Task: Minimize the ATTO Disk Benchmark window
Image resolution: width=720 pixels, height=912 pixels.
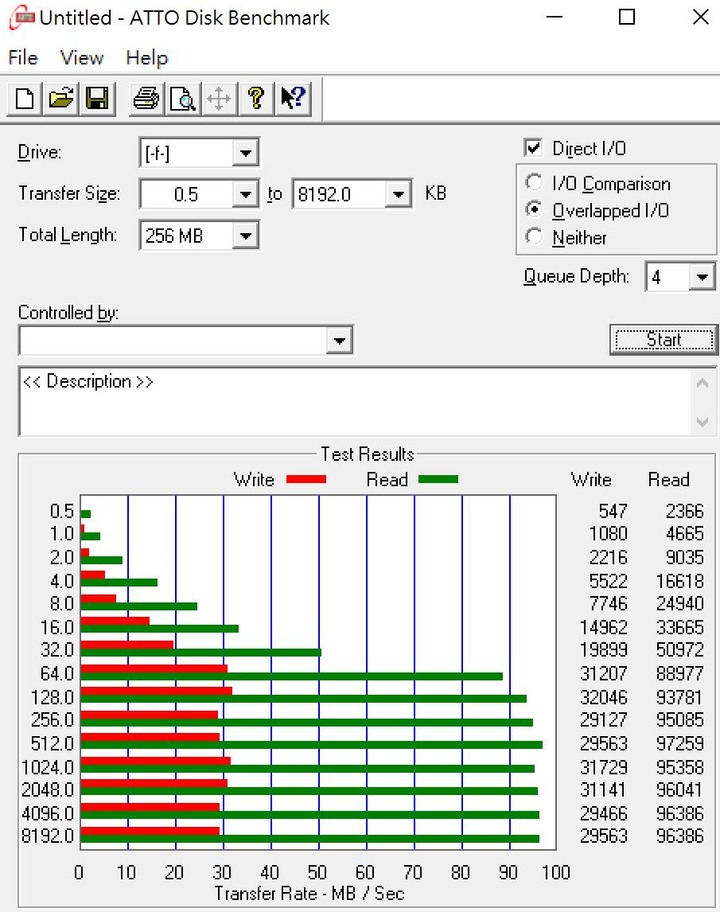Action: tap(554, 17)
